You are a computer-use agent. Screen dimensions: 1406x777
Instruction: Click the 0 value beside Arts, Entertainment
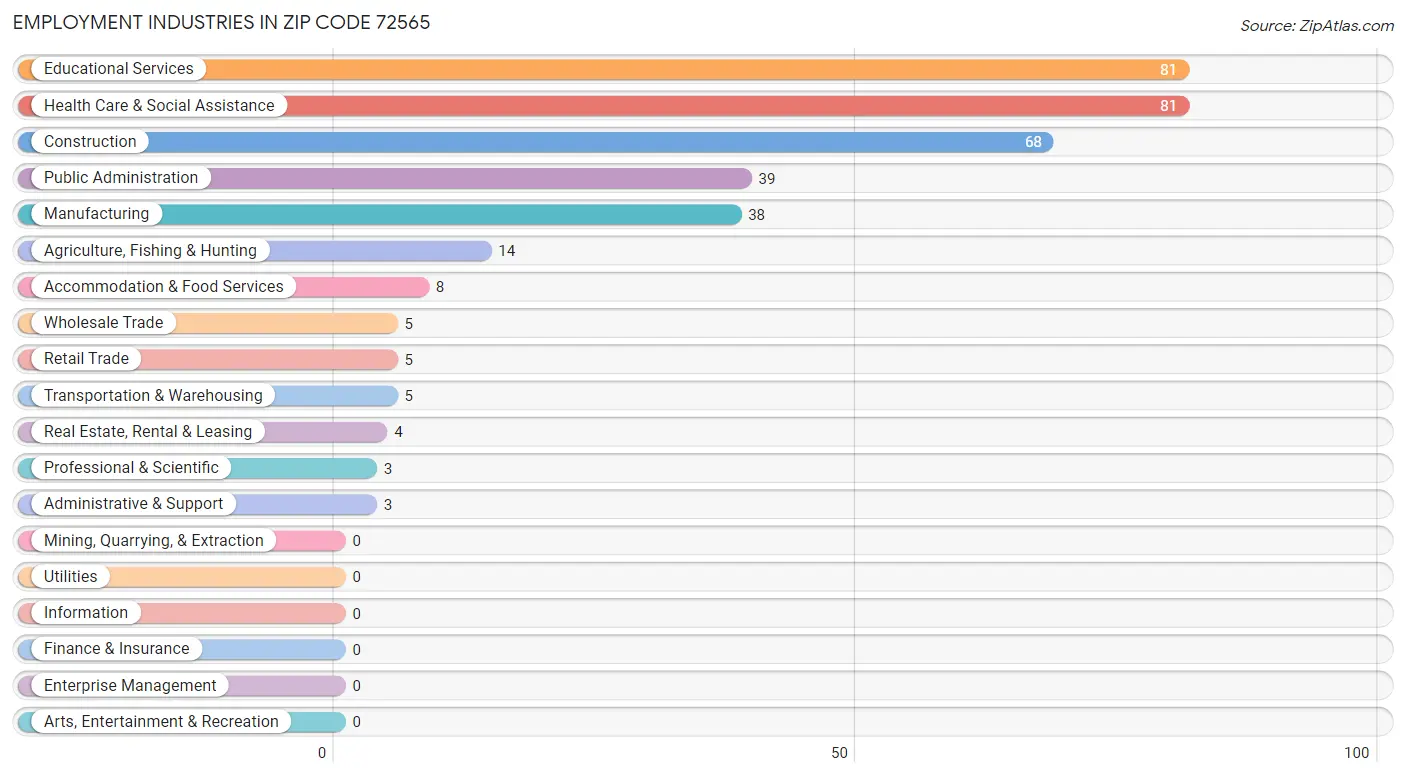pyautogui.click(x=356, y=722)
